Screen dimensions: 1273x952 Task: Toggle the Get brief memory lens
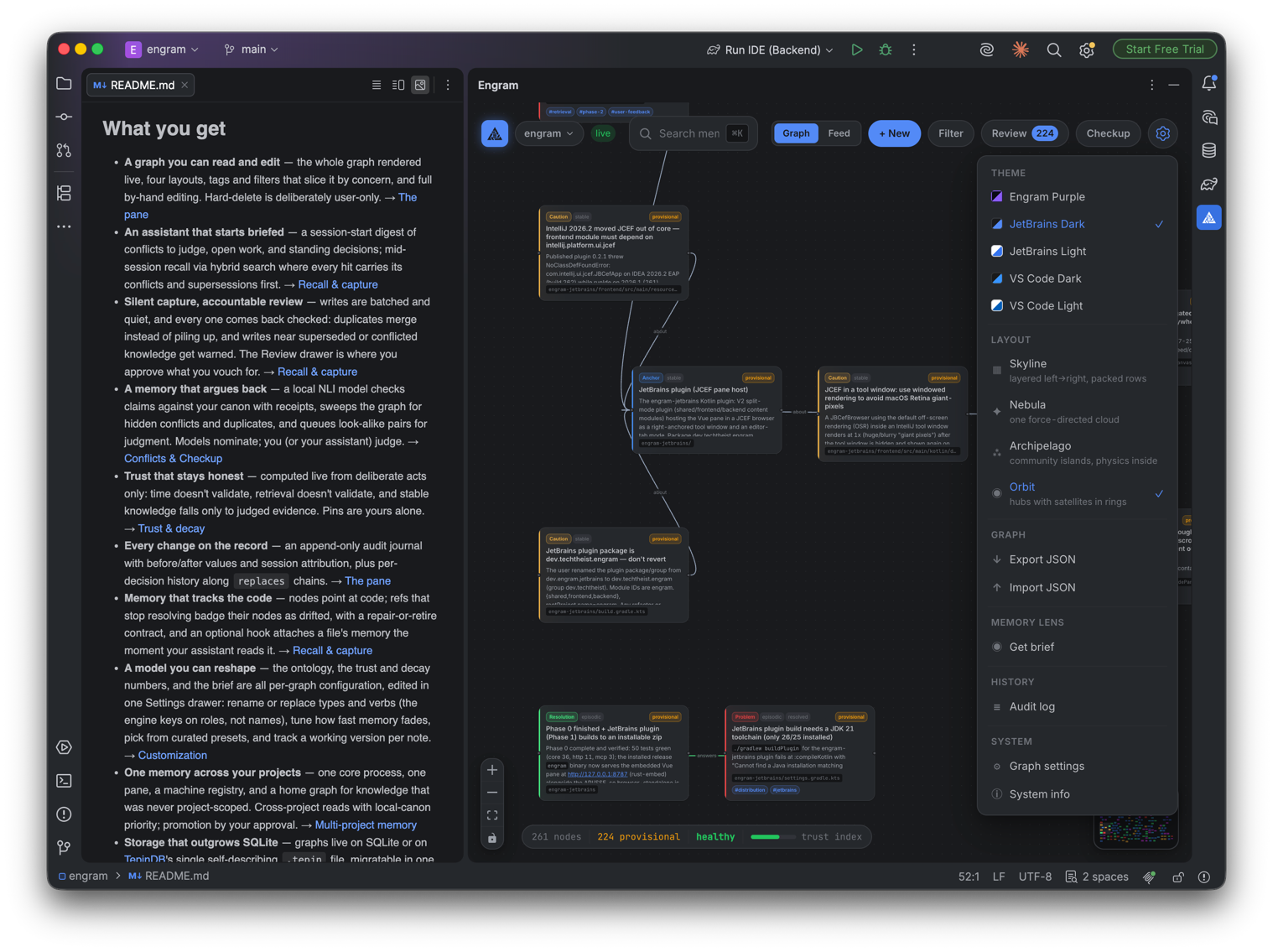coord(1078,647)
